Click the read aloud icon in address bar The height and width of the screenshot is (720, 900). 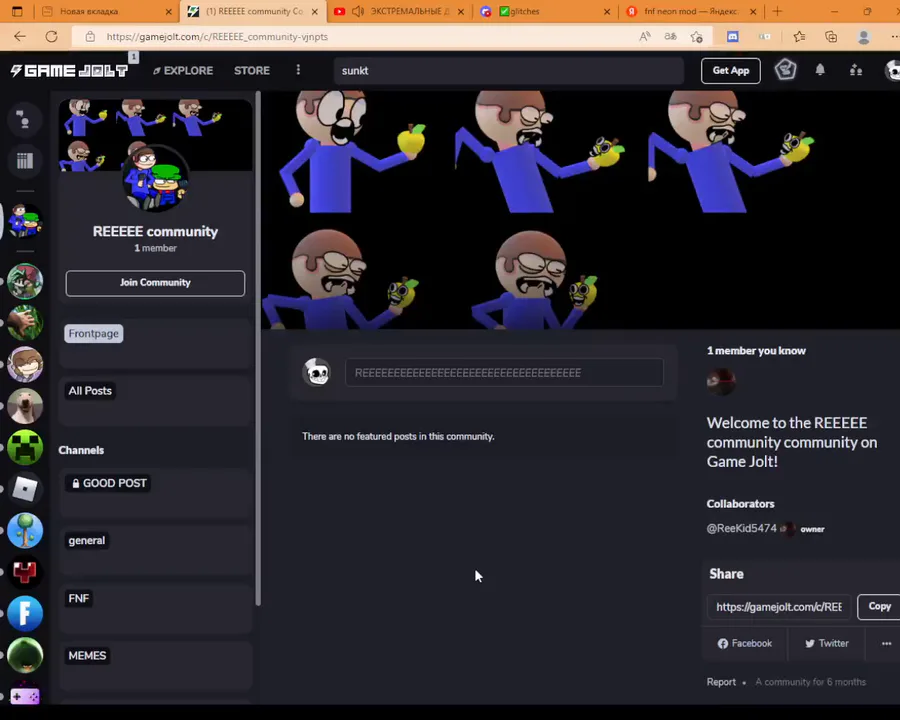645,37
